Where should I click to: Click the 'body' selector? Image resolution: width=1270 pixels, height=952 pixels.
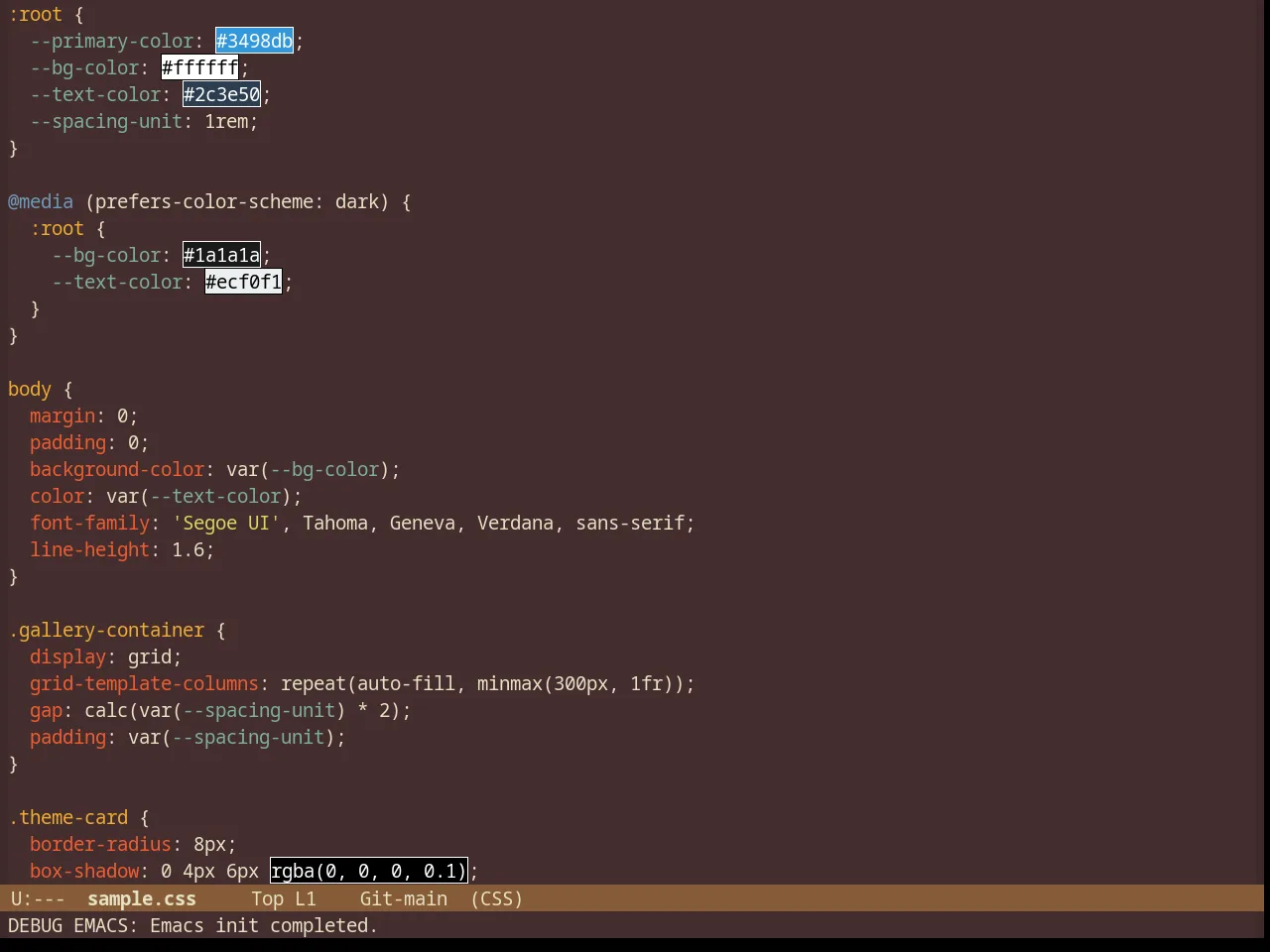coord(30,389)
